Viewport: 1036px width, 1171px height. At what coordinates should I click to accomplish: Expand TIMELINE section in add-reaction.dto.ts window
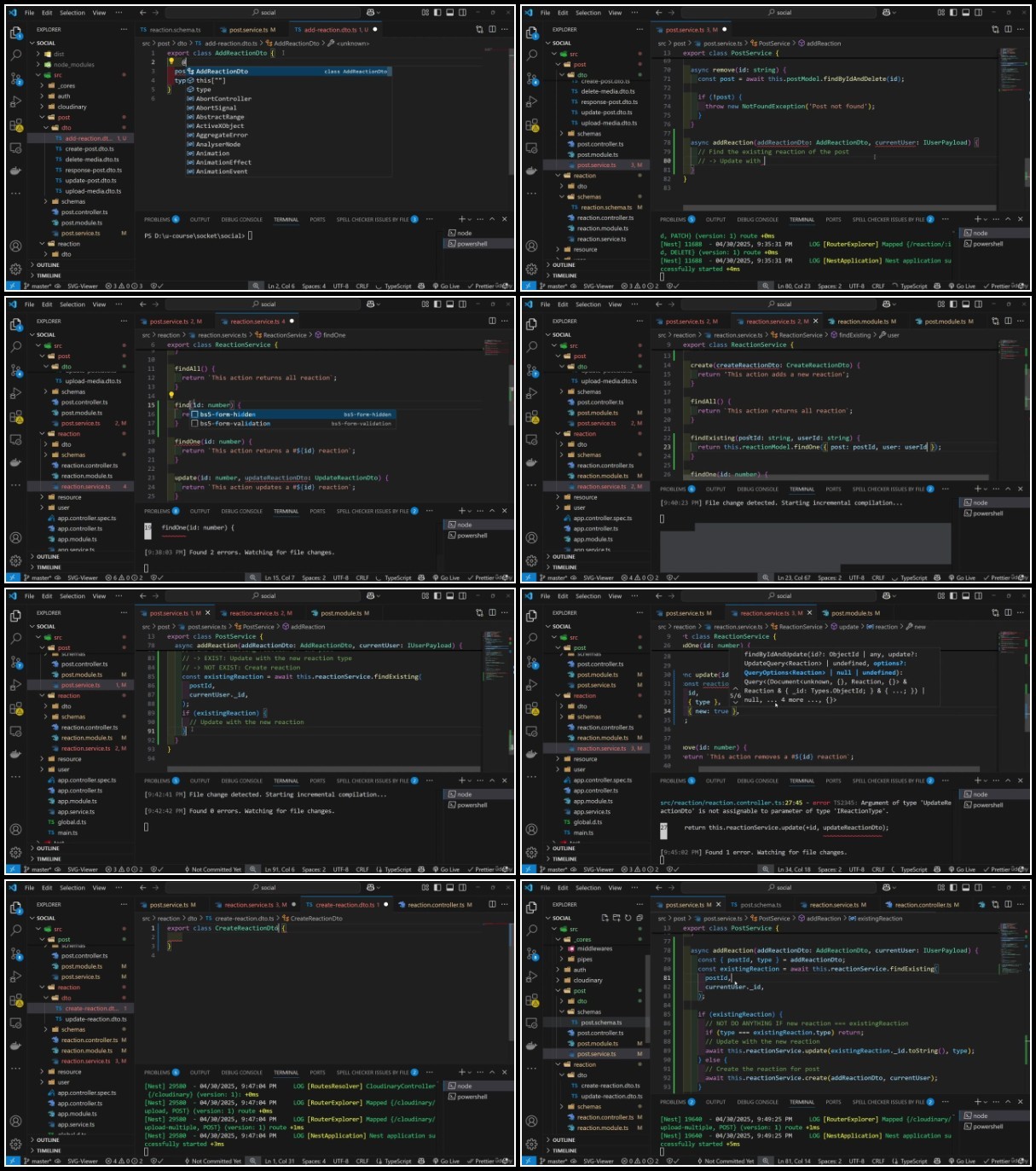[x=80, y=275]
